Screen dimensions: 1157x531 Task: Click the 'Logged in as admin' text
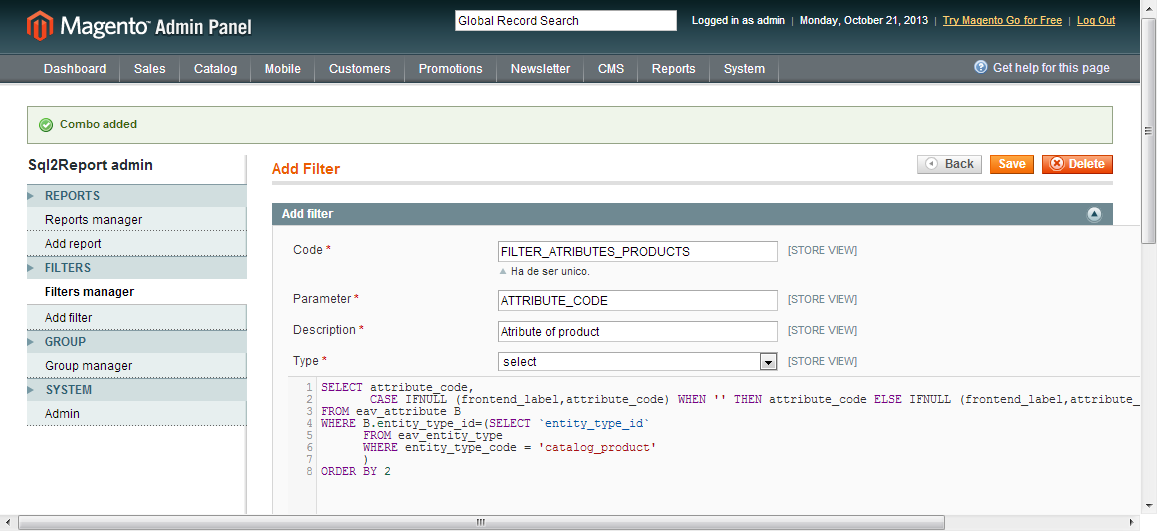[738, 21]
